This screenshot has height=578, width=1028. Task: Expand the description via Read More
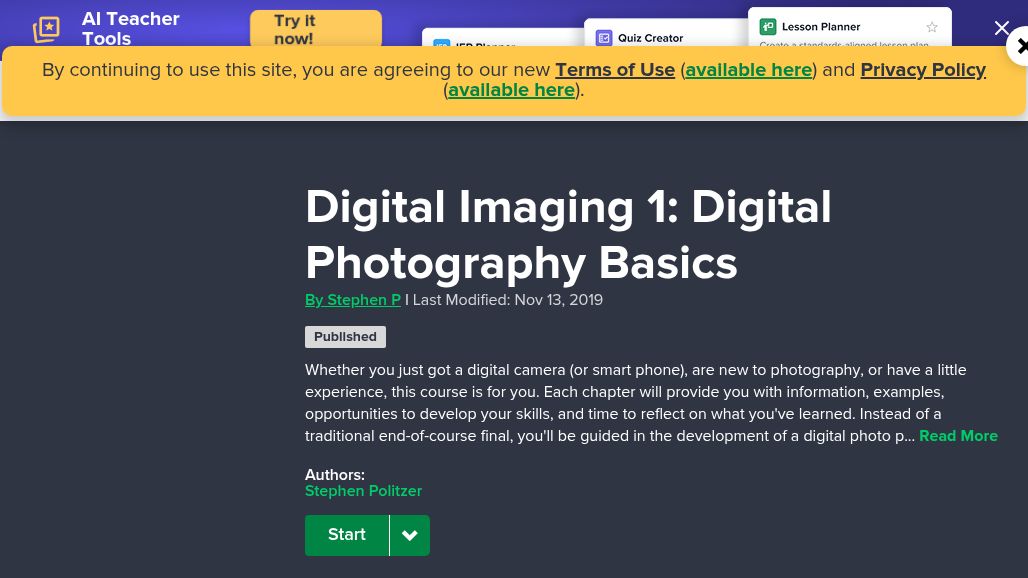(958, 436)
